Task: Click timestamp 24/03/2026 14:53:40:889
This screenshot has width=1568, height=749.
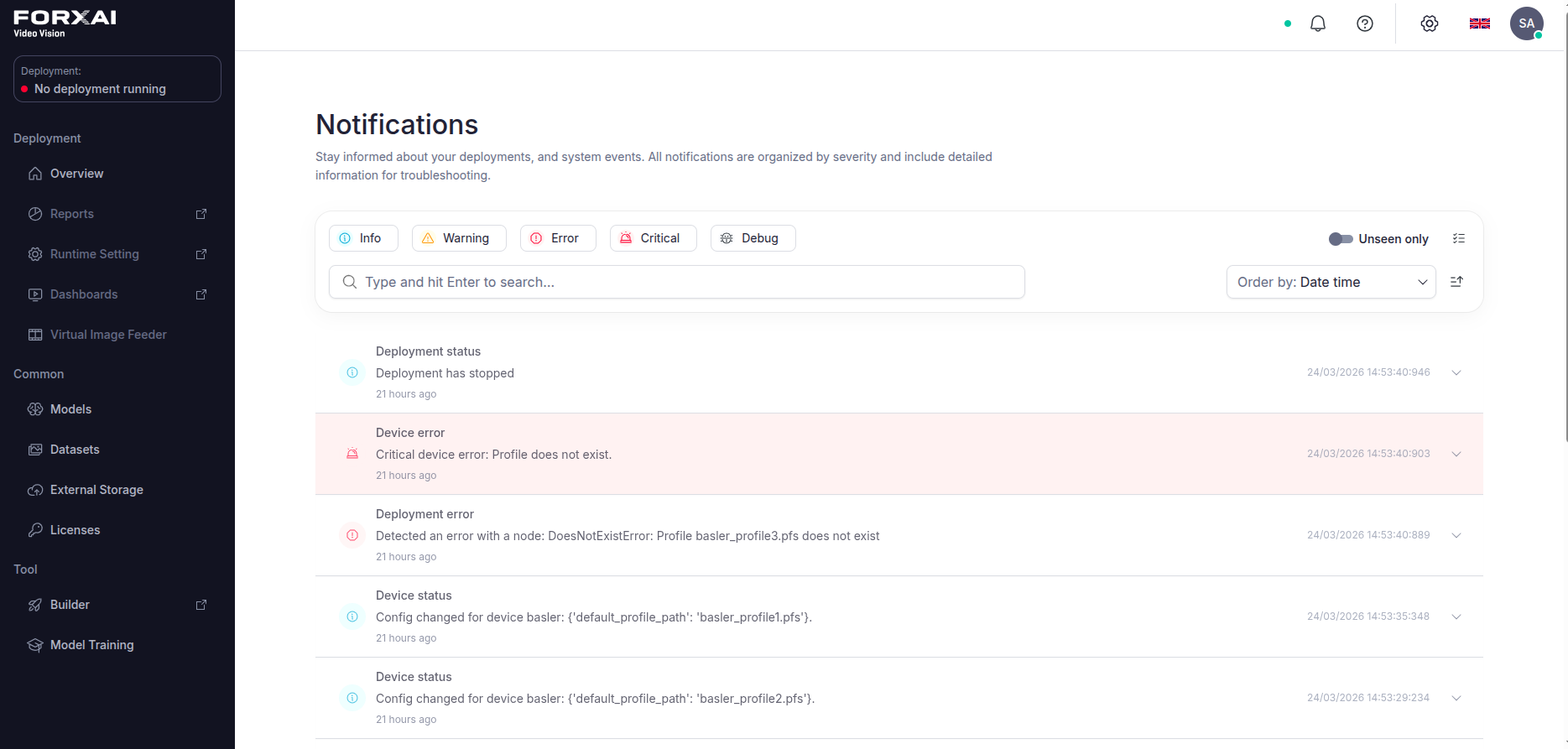Action: (x=1368, y=535)
